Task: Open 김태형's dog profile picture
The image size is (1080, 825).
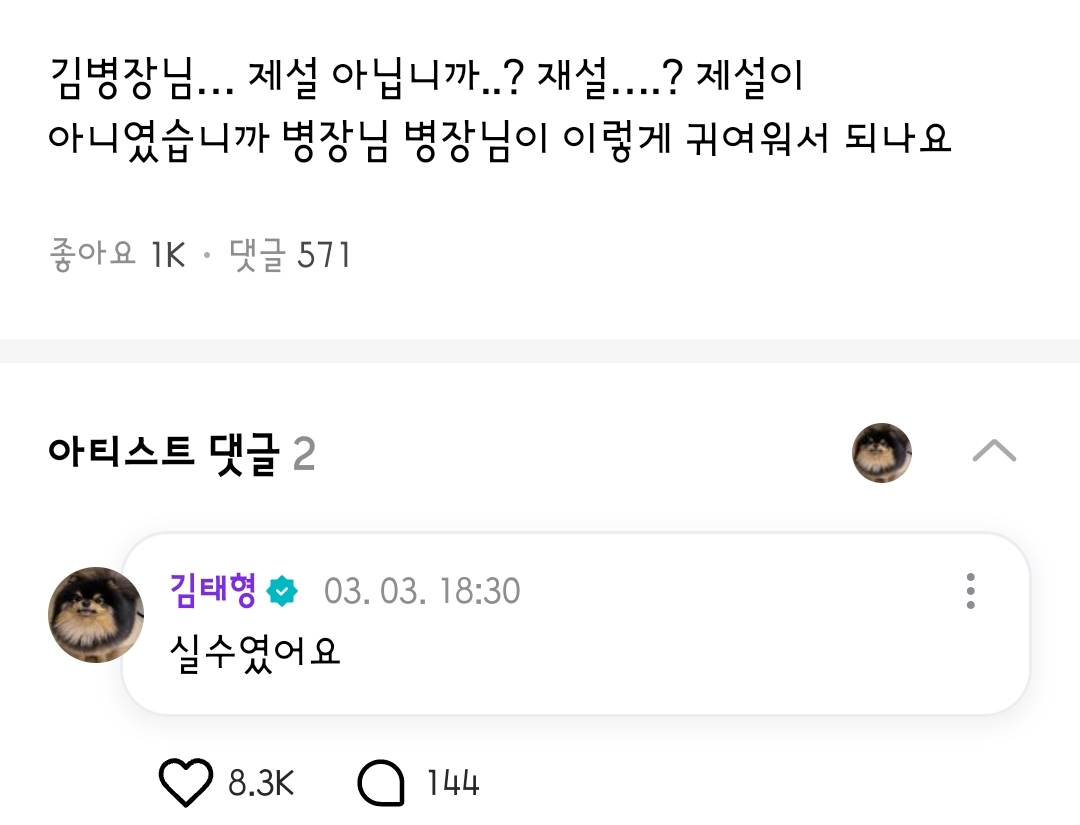Action: click(x=96, y=615)
